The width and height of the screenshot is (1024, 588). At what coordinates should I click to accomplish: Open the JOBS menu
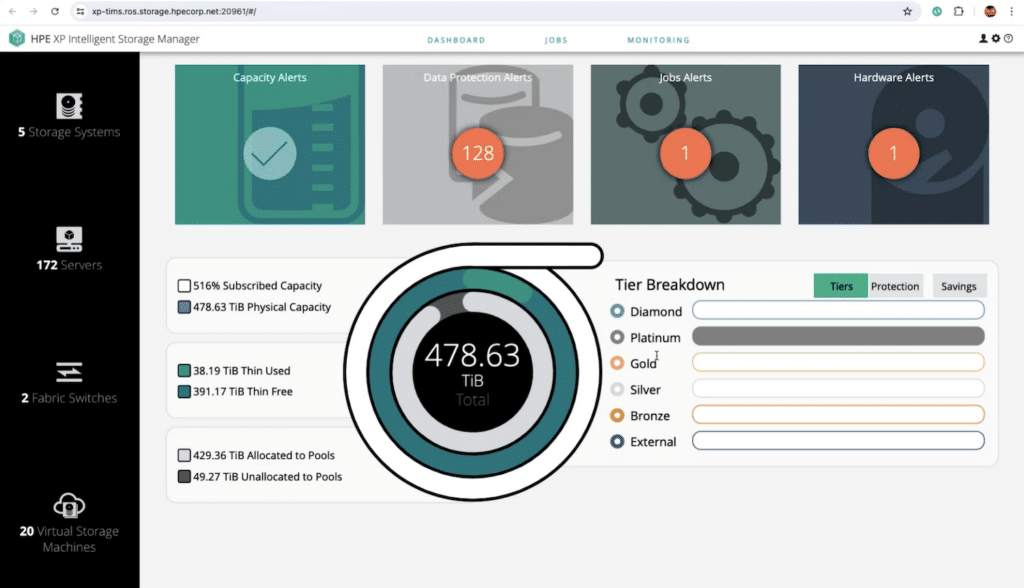click(x=556, y=40)
